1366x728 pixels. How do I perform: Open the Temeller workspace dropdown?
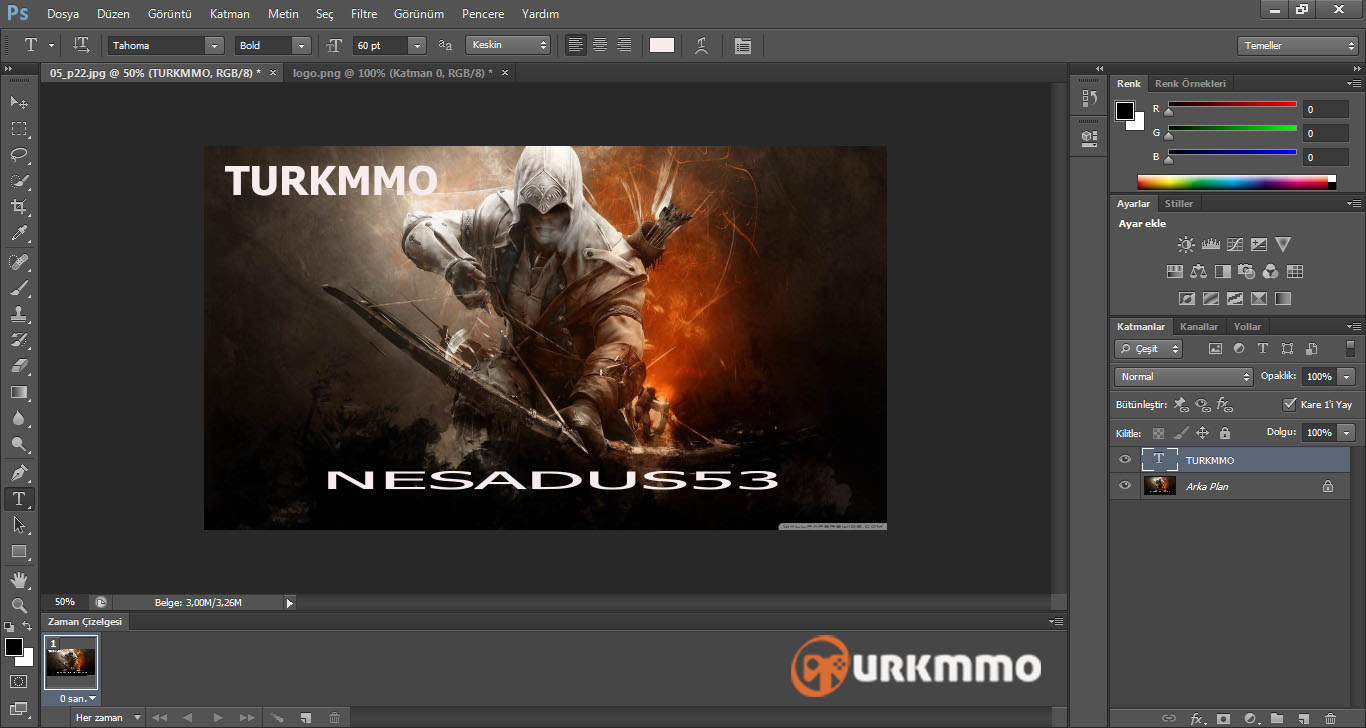click(1297, 45)
